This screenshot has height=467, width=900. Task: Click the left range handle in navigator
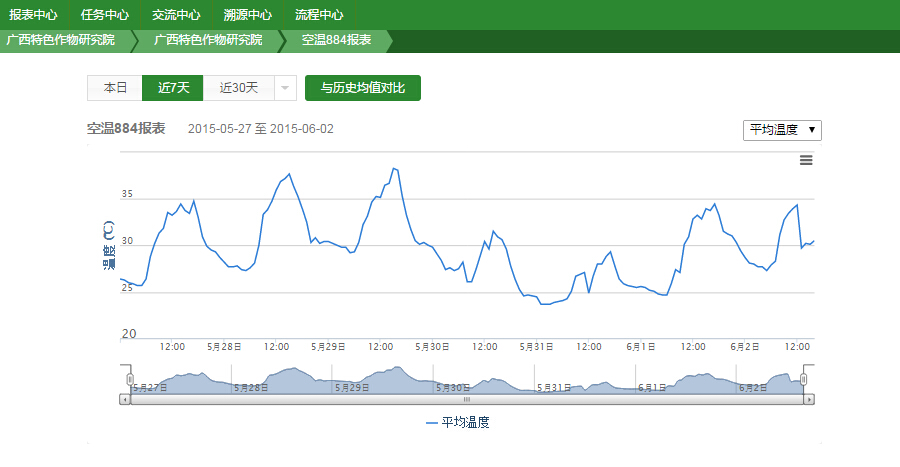129,380
